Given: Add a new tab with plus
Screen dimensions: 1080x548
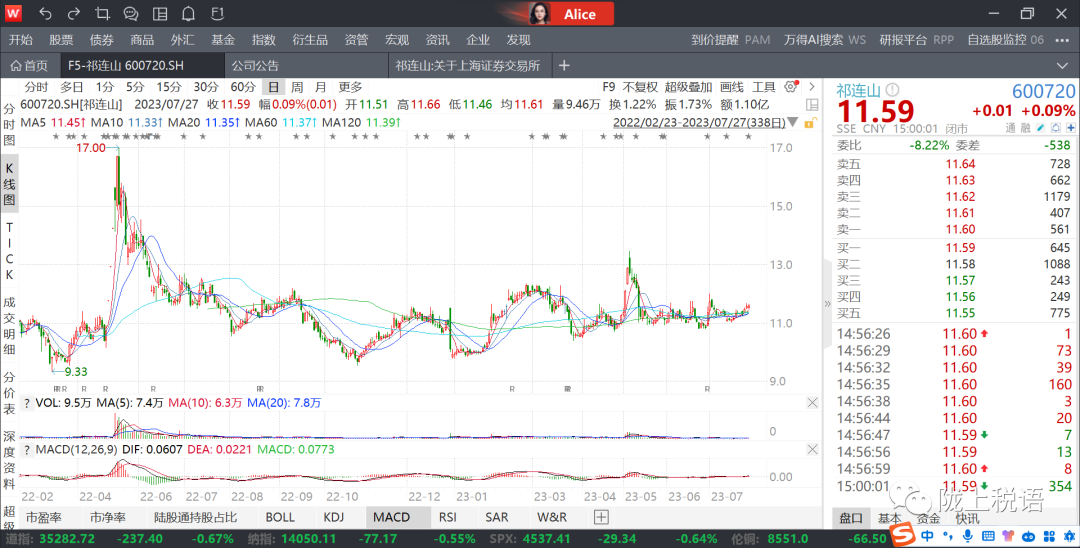Looking at the screenshot, I should [564, 65].
